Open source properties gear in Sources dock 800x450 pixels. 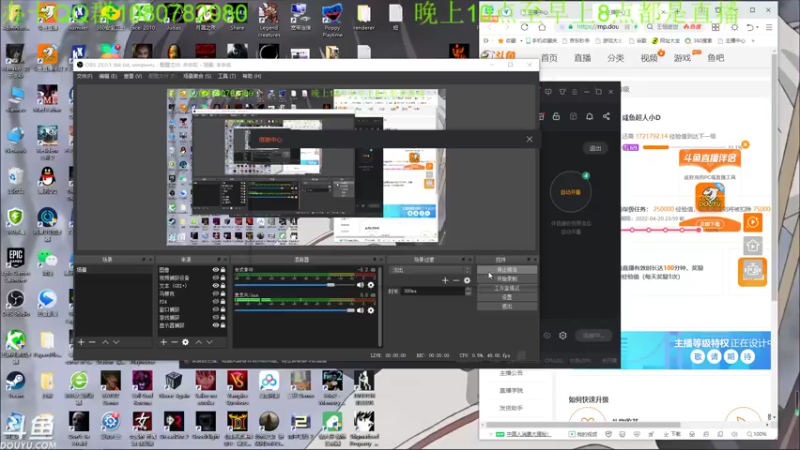185,342
